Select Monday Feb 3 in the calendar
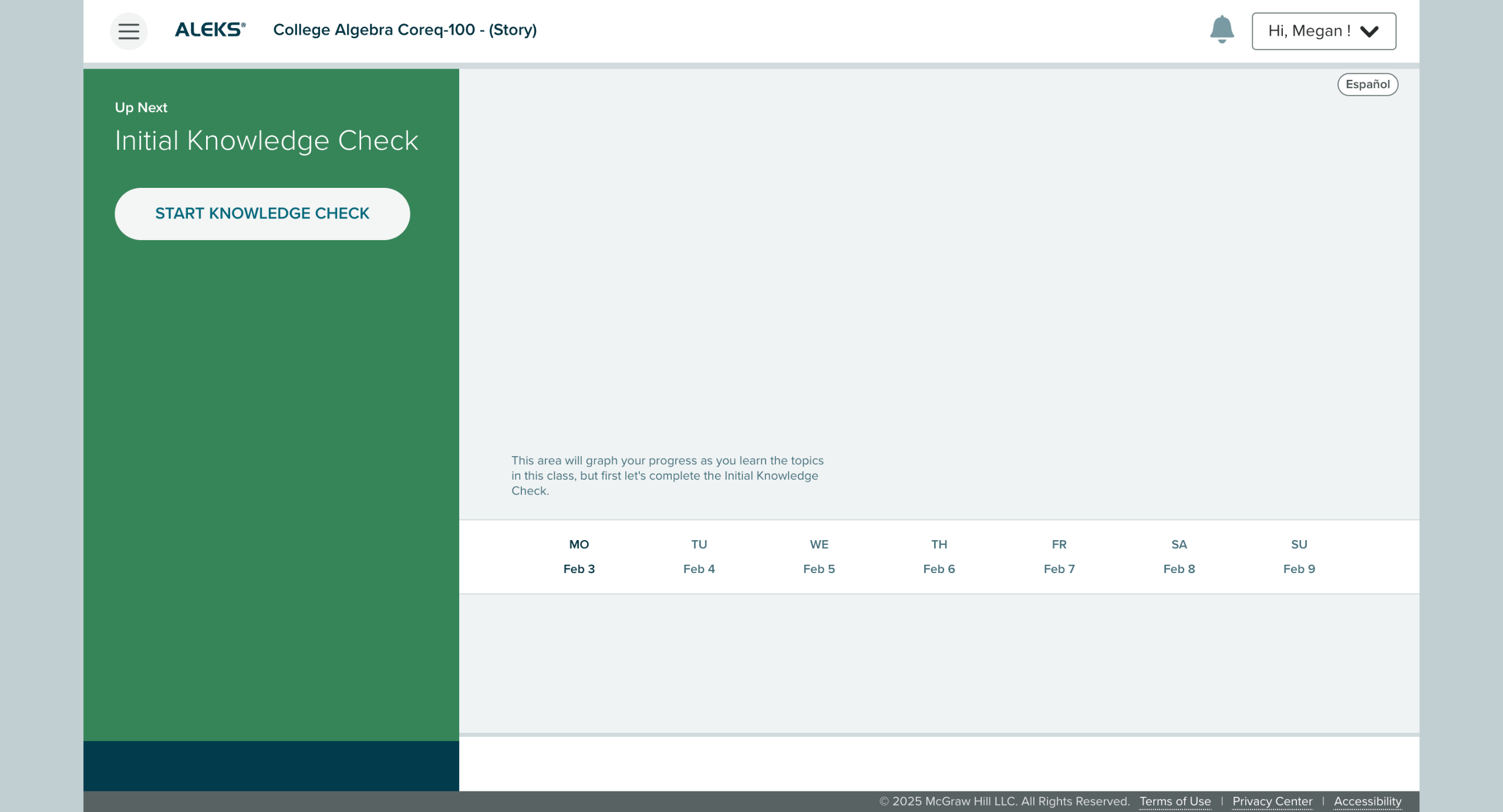This screenshot has width=1503, height=812. (579, 557)
